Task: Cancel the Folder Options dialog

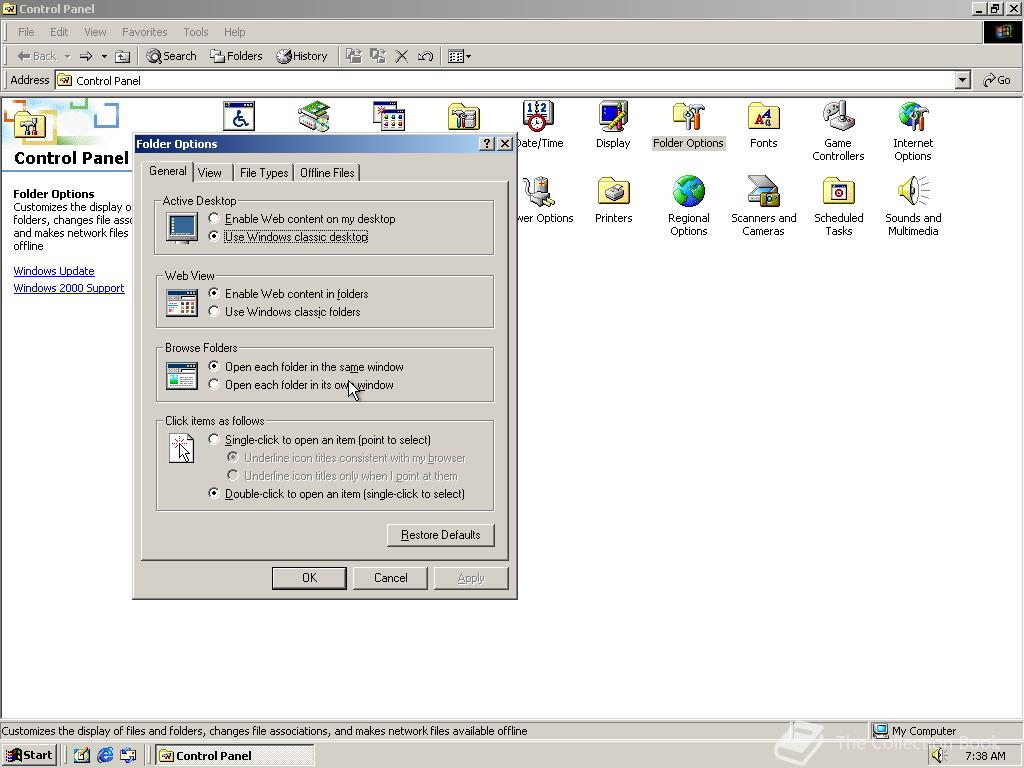Action: [x=391, y=578]
